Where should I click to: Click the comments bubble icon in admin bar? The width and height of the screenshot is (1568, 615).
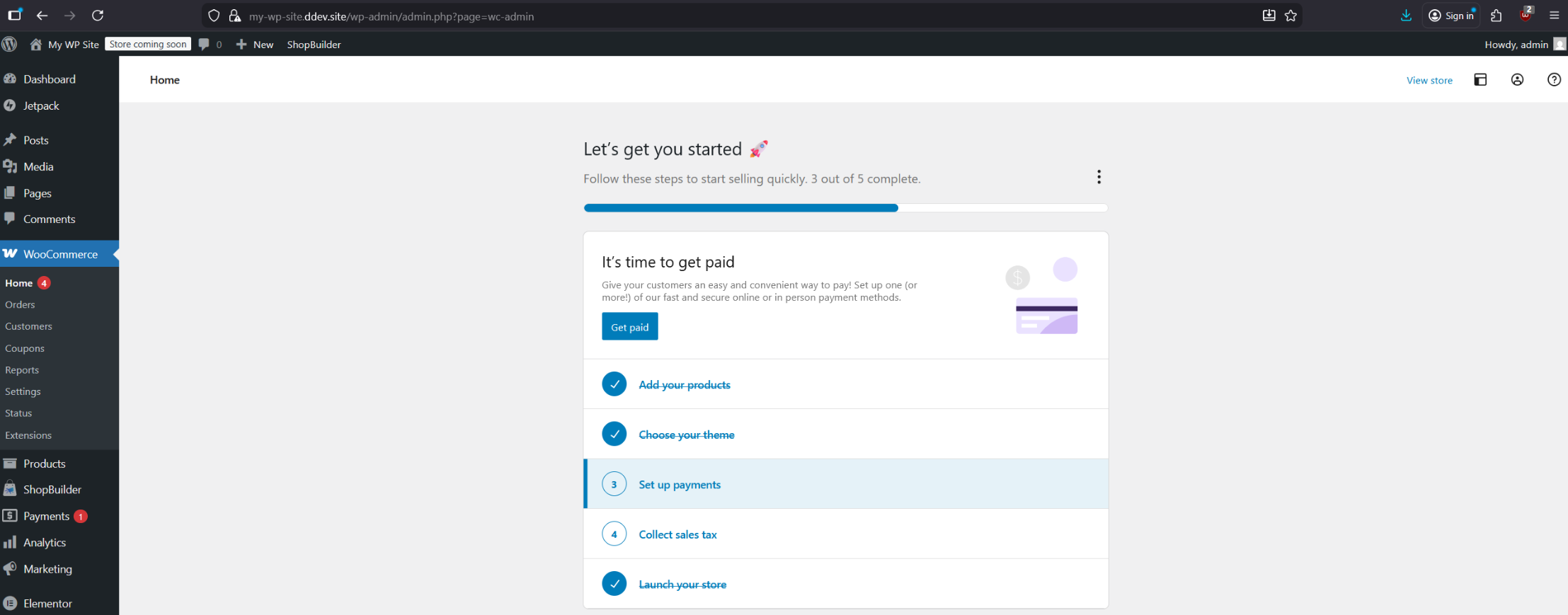click(x=205, y=44)
